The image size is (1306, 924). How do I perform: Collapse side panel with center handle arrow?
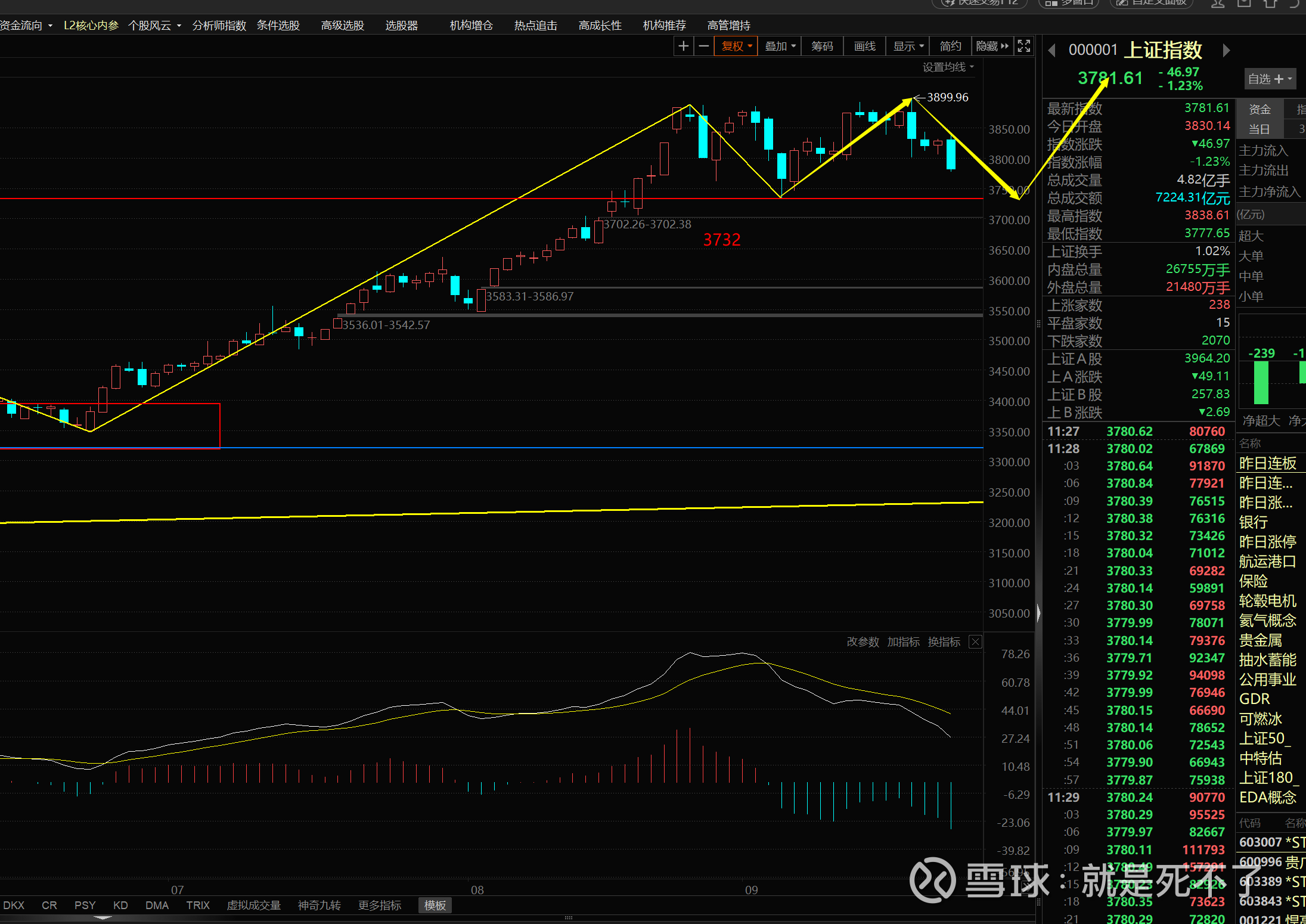point(1038,613)
